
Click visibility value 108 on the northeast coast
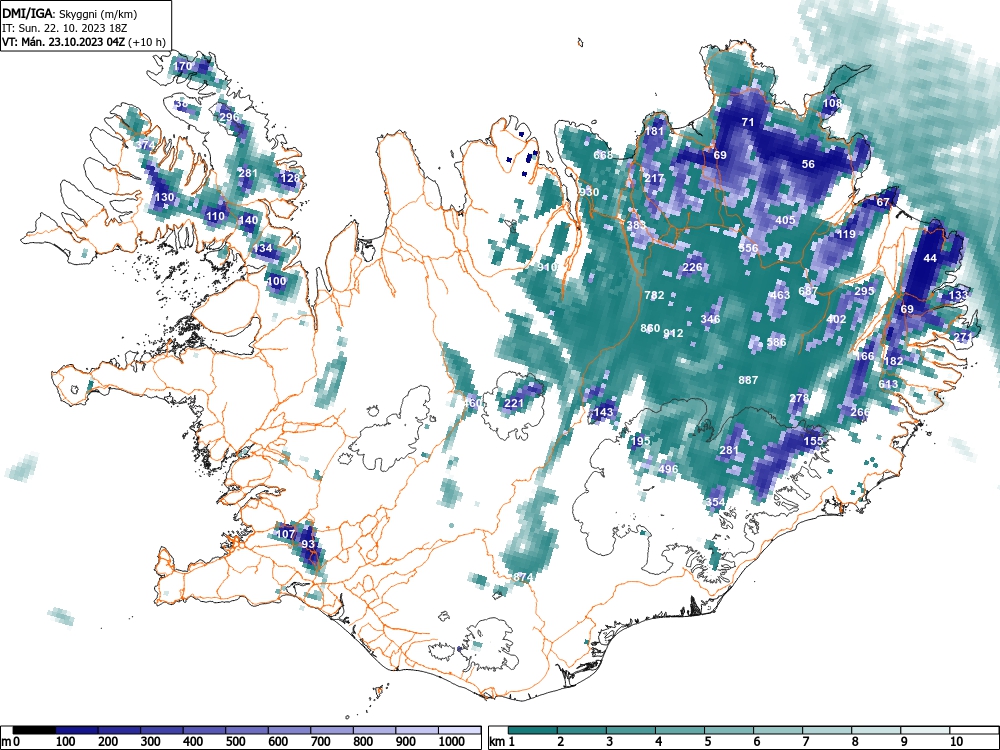[832, 103]
